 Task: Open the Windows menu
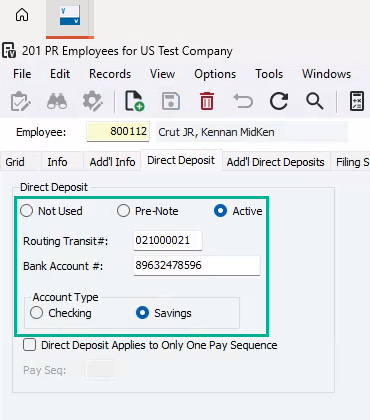click(326, 74)
